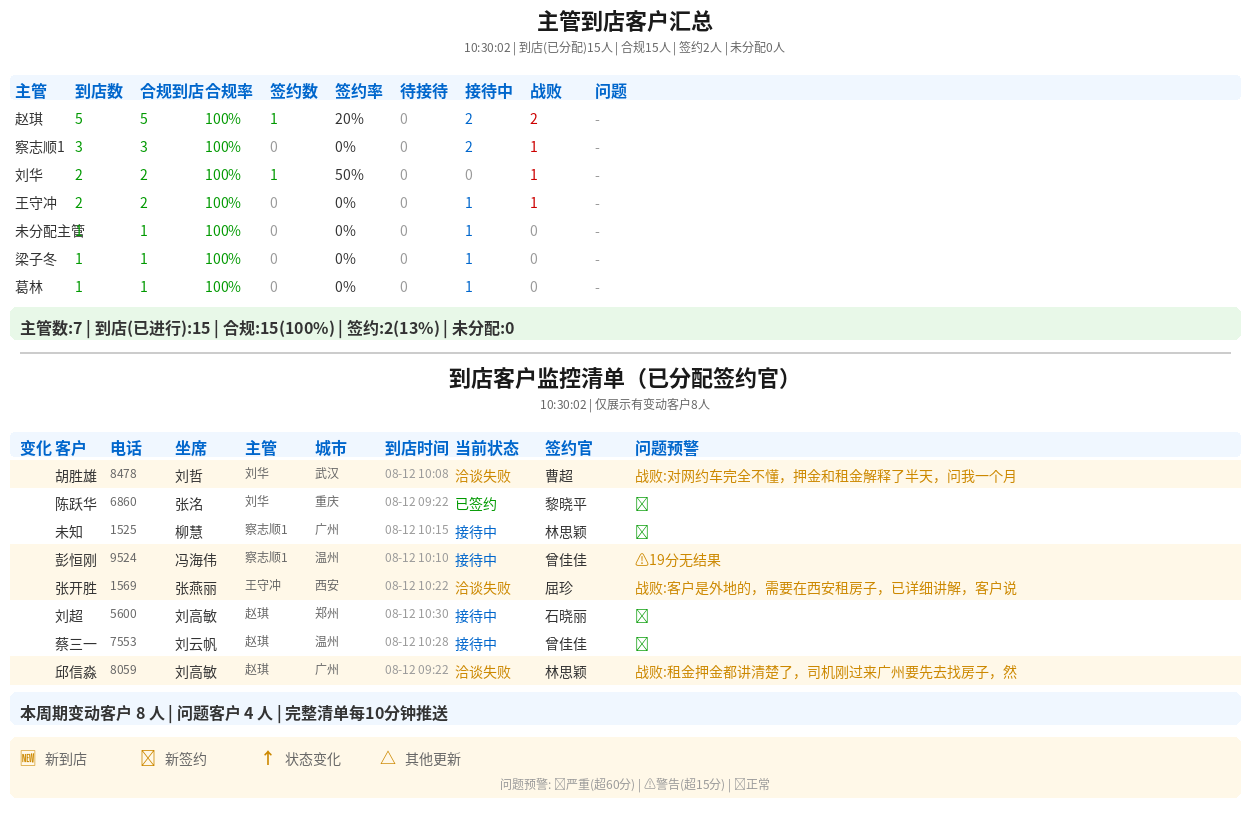
Task: Click the 其他更新 triangle legend icon
Action: point(388,758)
